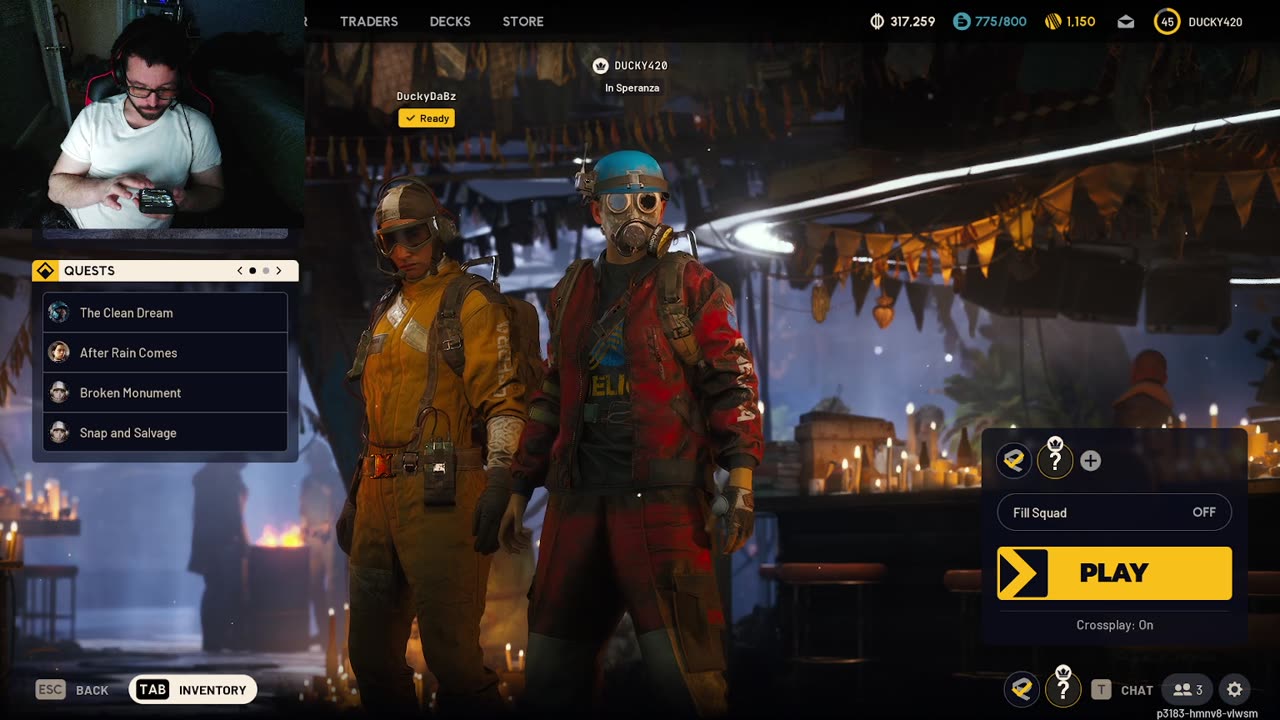
Task: Go to previous quests page arrow
Action: point(240,271)
